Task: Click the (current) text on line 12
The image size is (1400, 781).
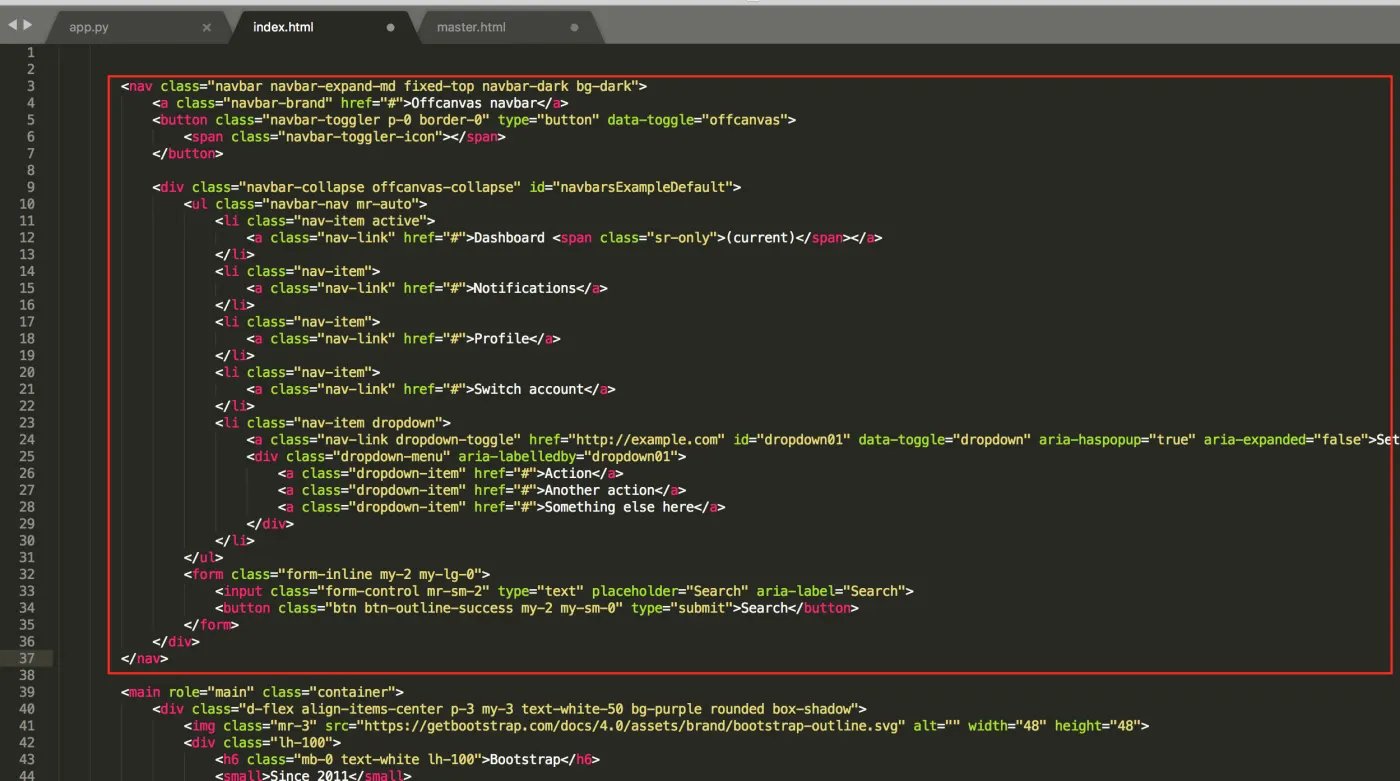Action: [x=761, y=238]
